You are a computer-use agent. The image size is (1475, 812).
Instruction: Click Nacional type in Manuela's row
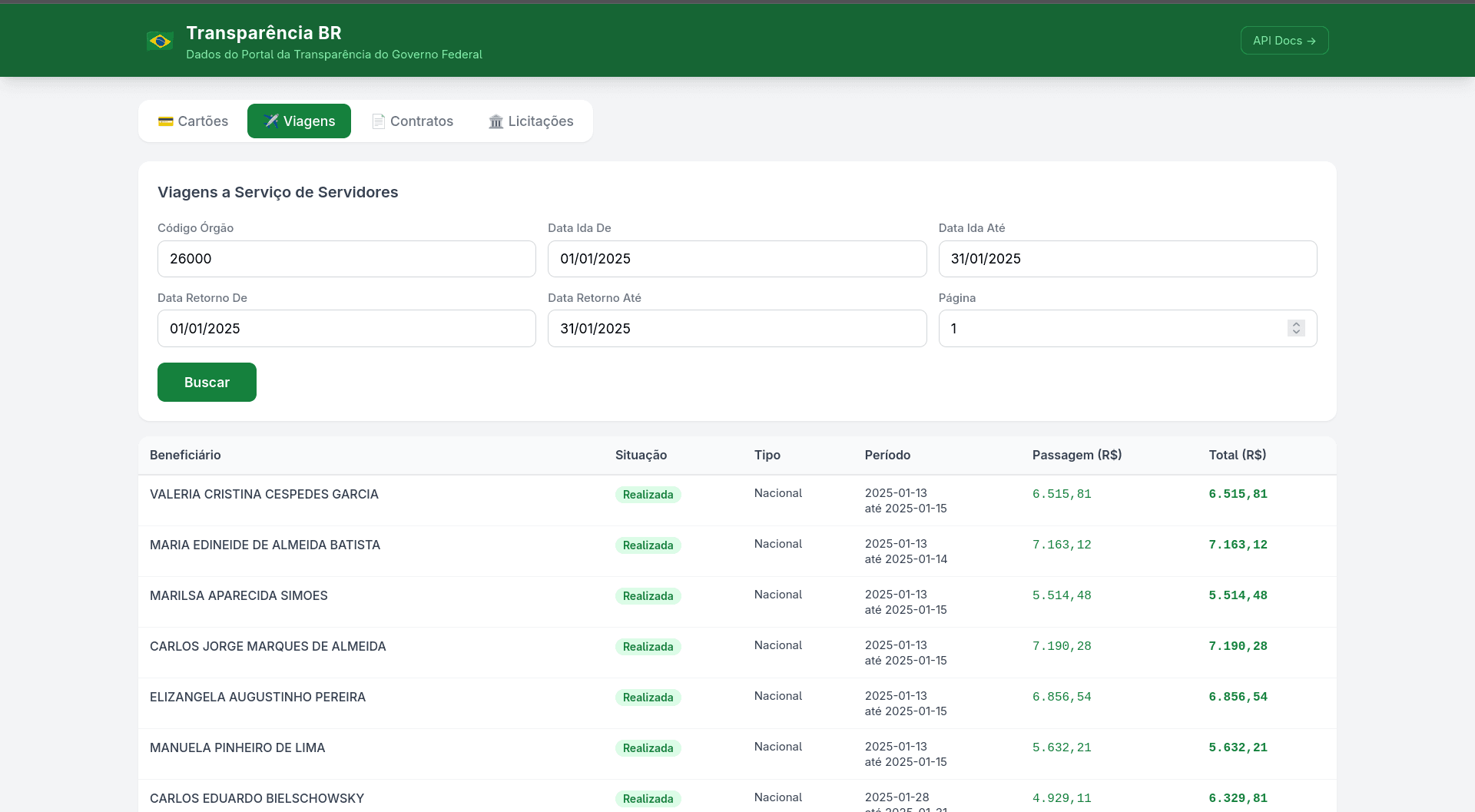pos(778,747)
